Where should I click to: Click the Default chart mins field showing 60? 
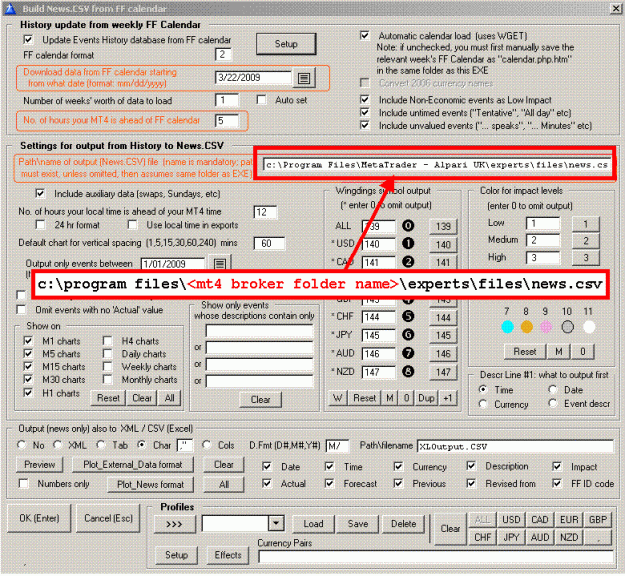point(269,243)
